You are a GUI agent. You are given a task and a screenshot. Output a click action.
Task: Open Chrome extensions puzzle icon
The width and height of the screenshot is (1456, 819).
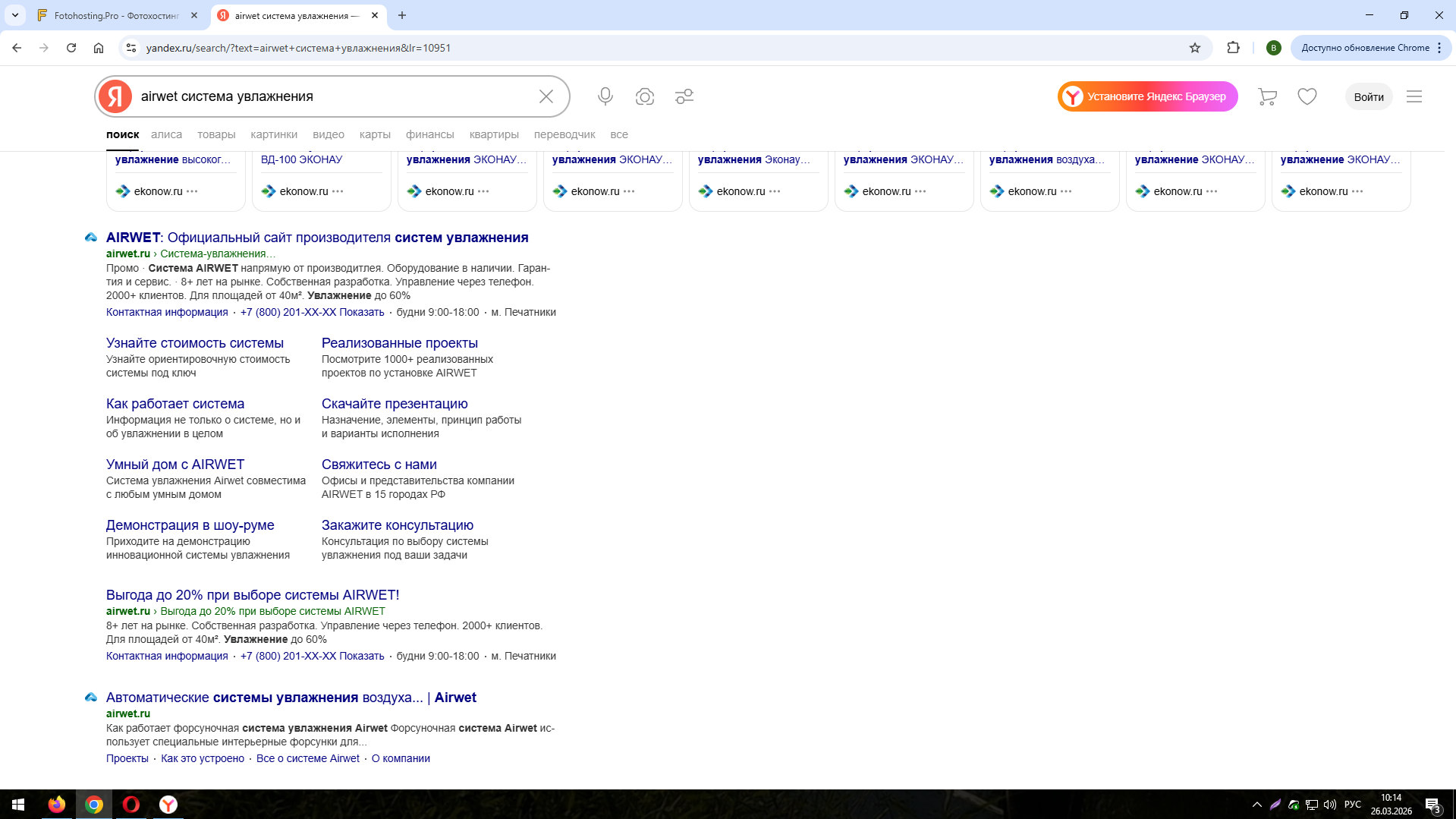tap(1234, 48)
